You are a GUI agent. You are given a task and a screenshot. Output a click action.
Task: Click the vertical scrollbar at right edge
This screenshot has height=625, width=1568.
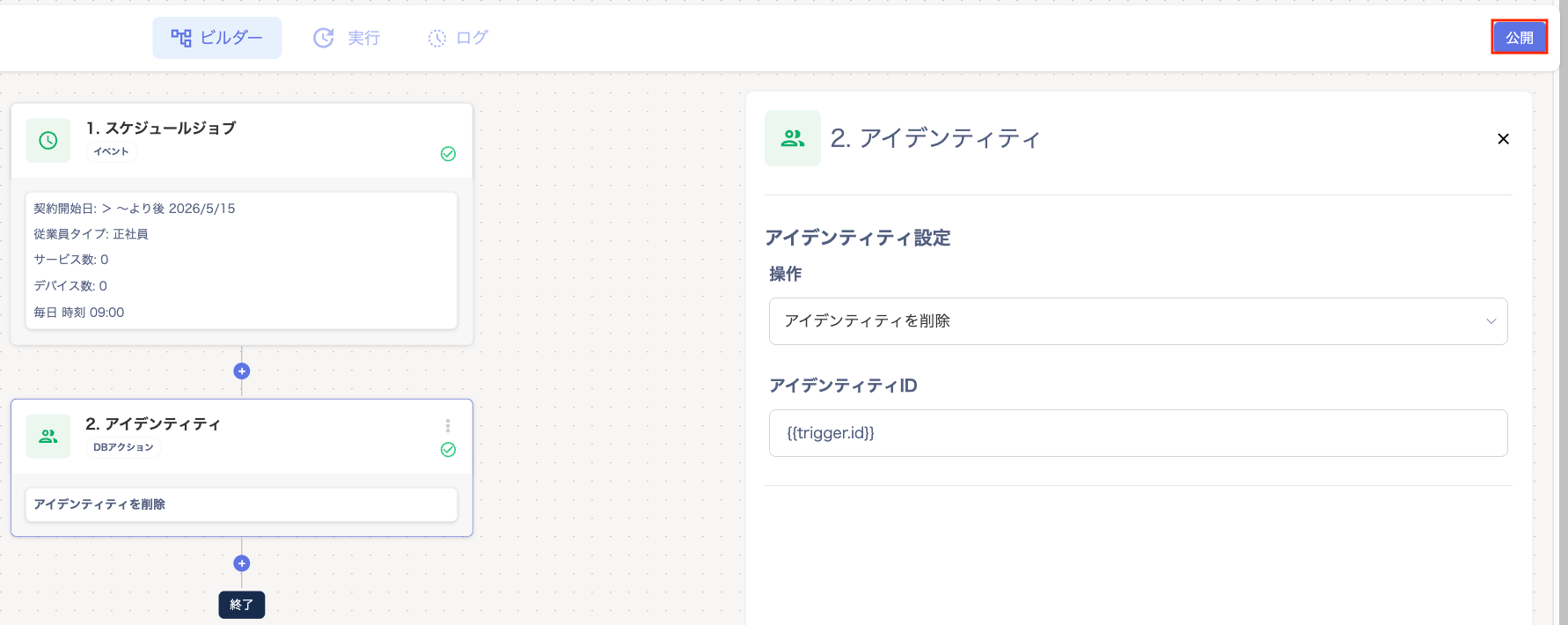(x=1563, y=312)
